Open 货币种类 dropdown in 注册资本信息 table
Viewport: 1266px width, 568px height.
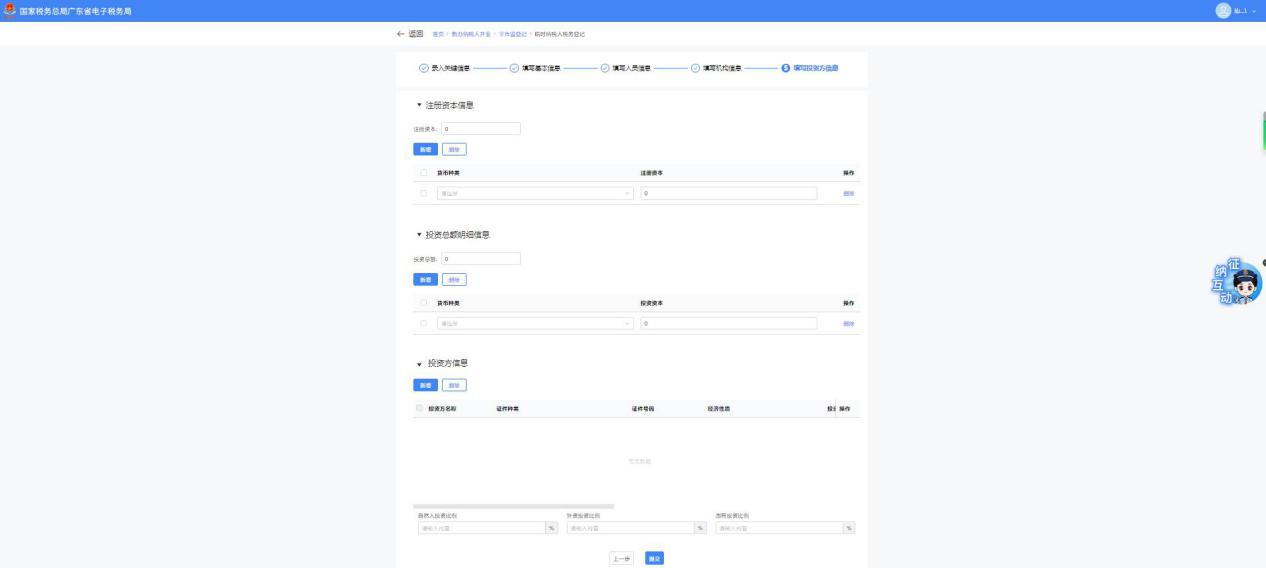[535, 193]
